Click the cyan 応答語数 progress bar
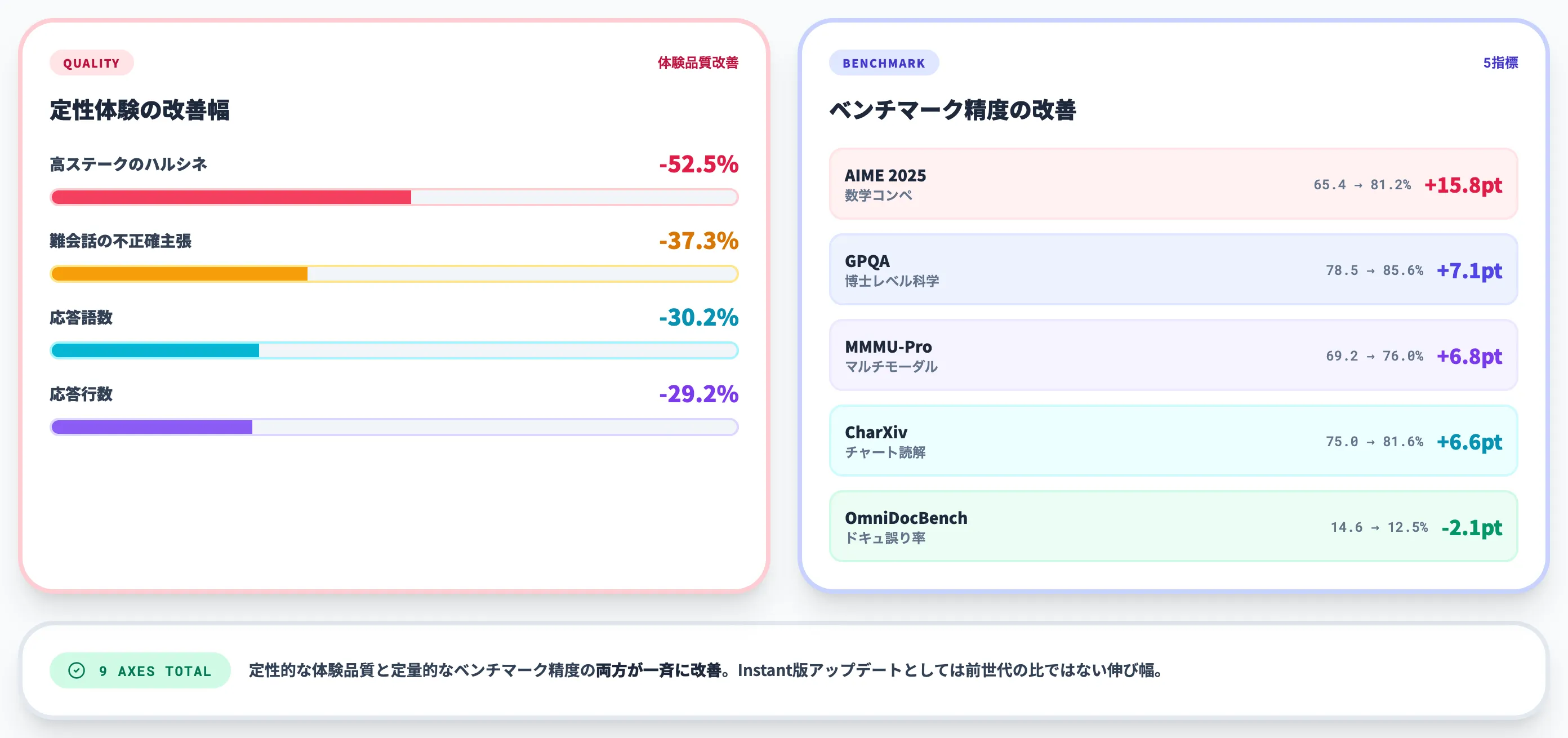This screenshot has height=738, width=1568. click(x=394, y=350)
